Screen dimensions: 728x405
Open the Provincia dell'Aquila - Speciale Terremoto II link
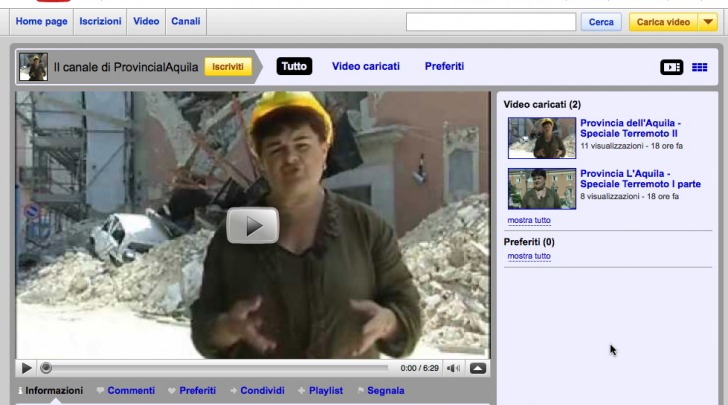(630, 128)
